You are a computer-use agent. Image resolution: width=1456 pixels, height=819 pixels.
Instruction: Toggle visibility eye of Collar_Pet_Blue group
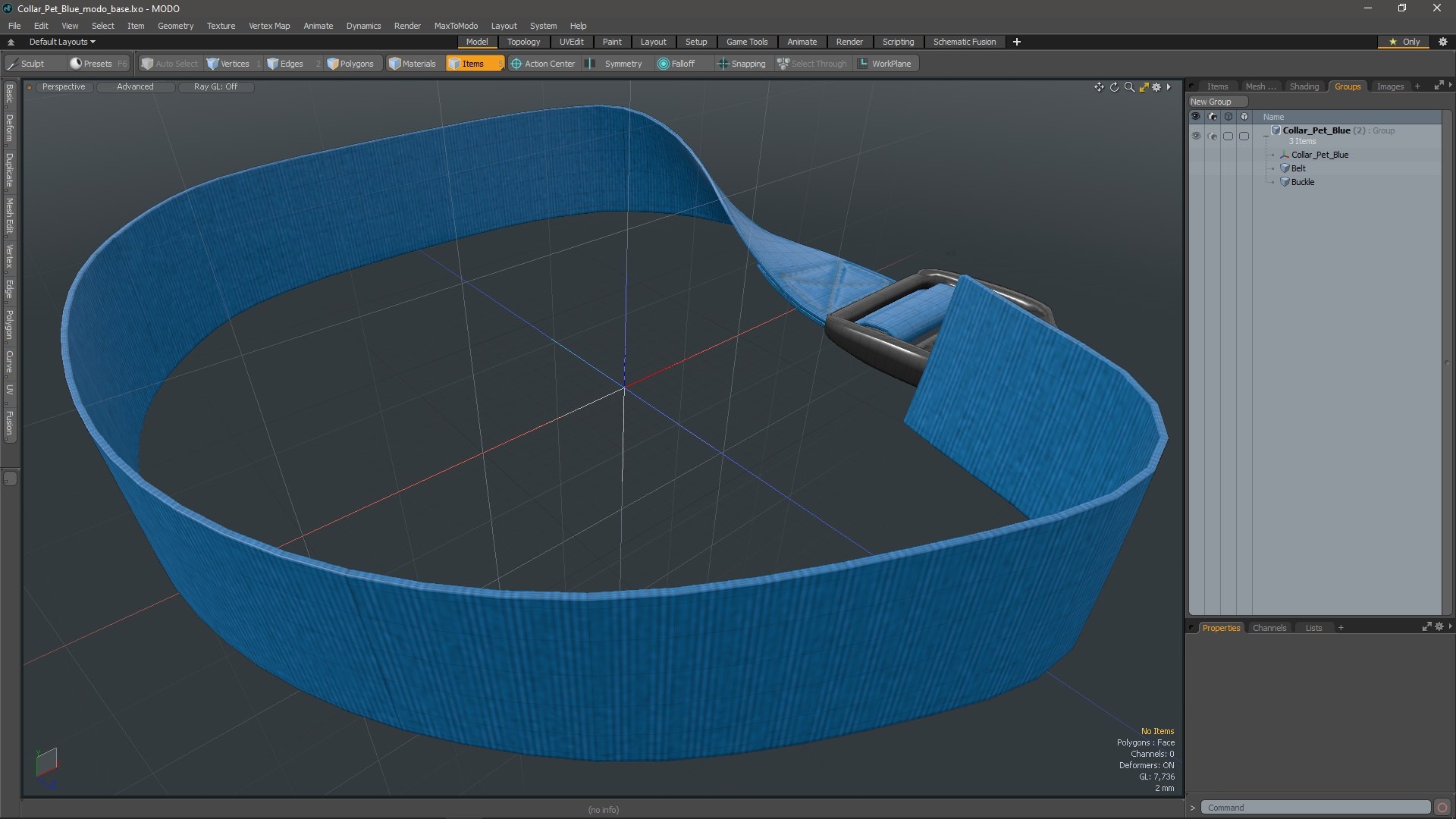(1196, 136)
